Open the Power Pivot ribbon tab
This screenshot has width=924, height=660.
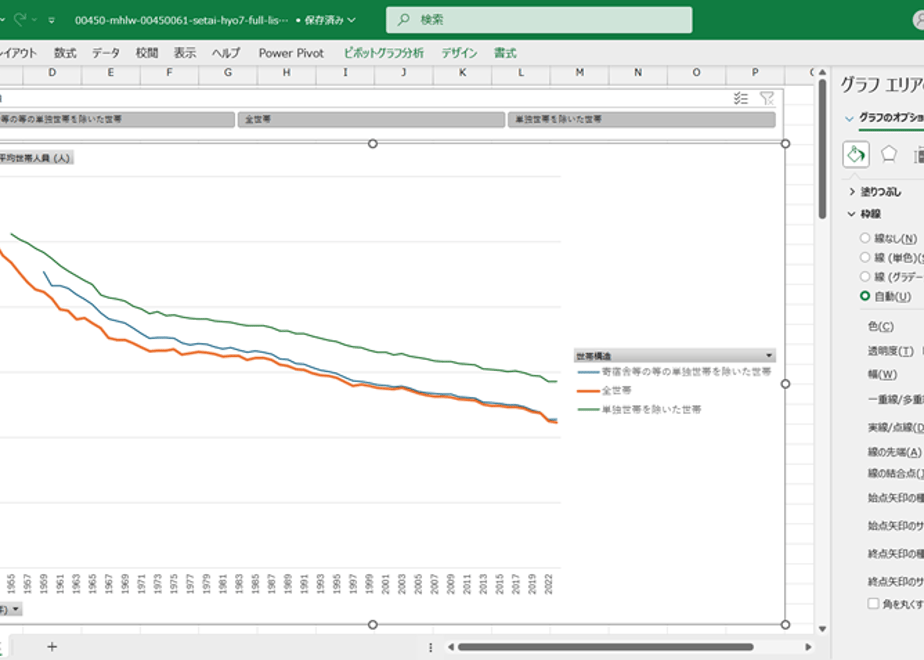point(291,53)
